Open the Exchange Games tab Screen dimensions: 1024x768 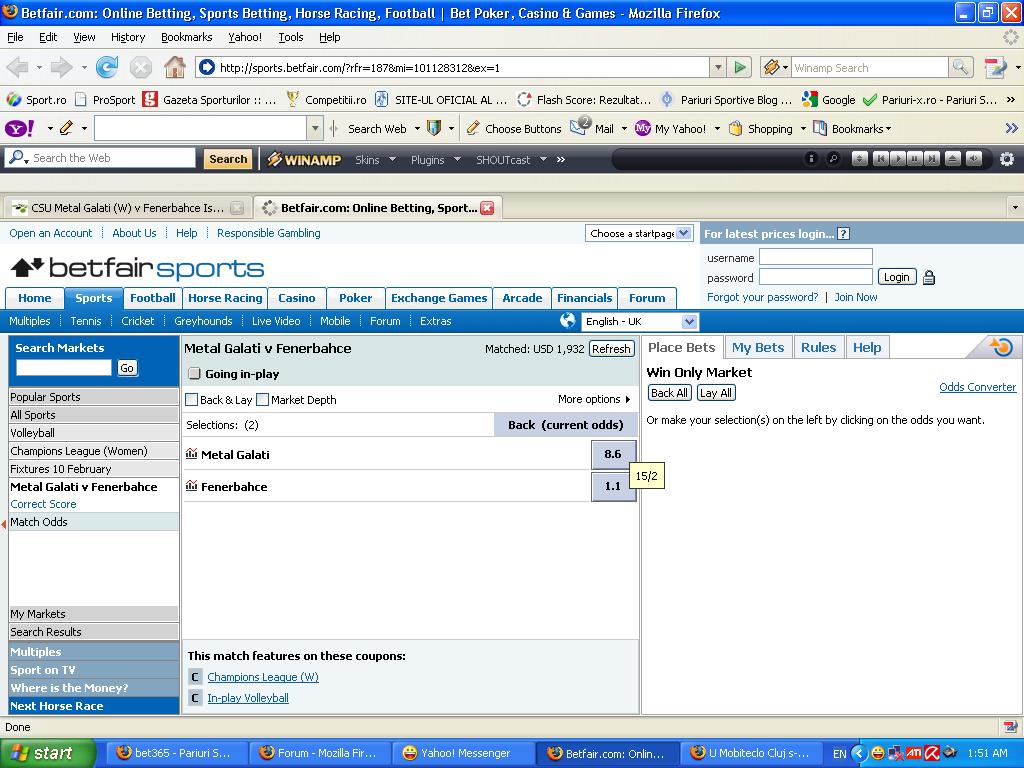click(x=439, y=298)
